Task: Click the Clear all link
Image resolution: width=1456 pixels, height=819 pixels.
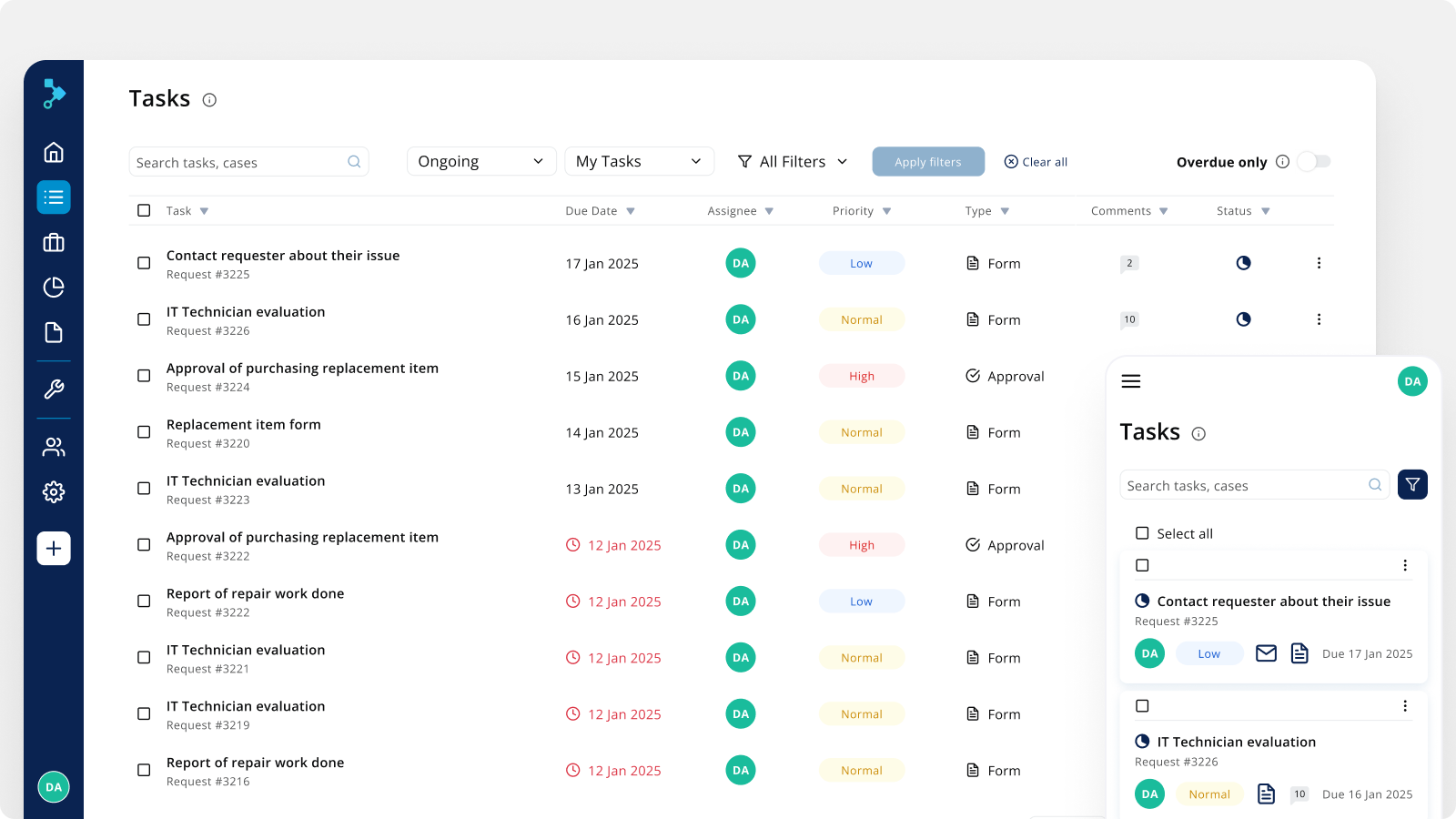Action: [1036, 162]
